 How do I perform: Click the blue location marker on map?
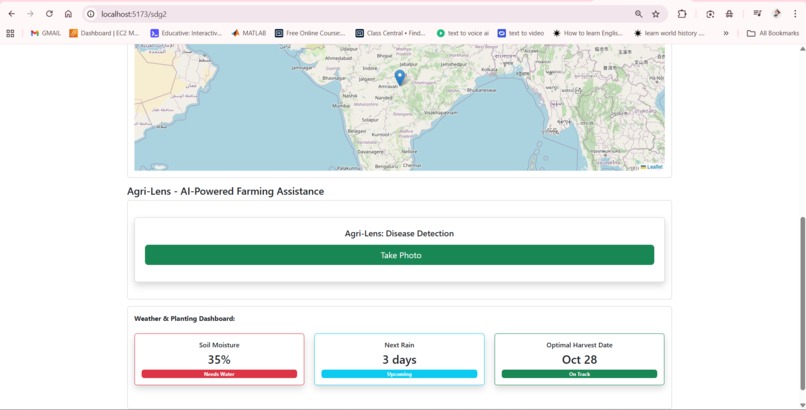pyautogui.click(x=399, y=78)
